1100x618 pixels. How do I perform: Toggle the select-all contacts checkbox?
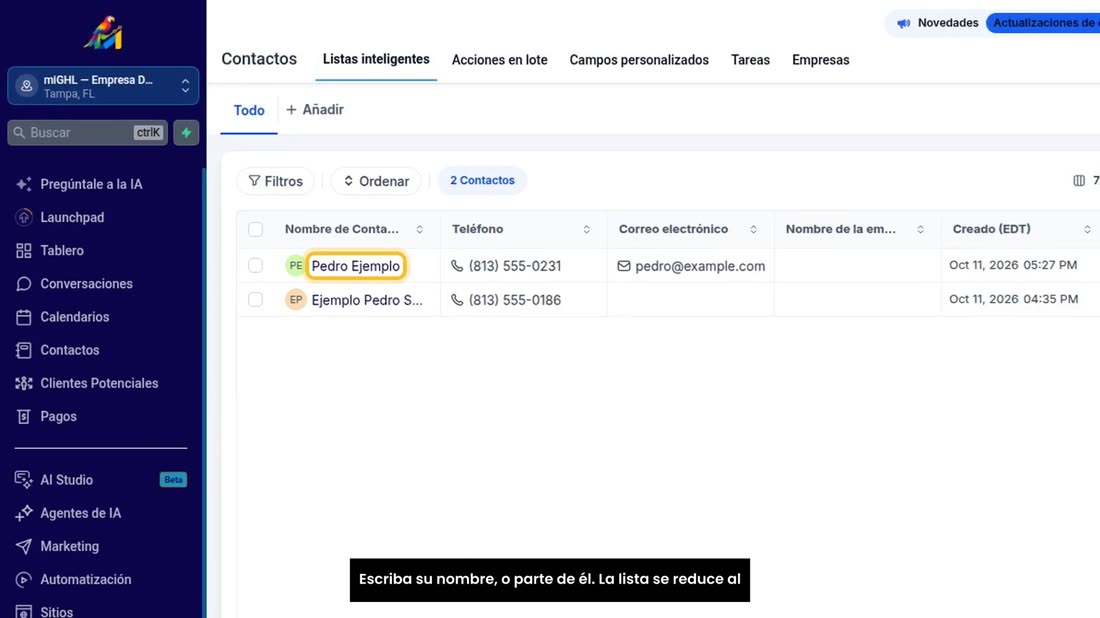click(x=255, y=229)
